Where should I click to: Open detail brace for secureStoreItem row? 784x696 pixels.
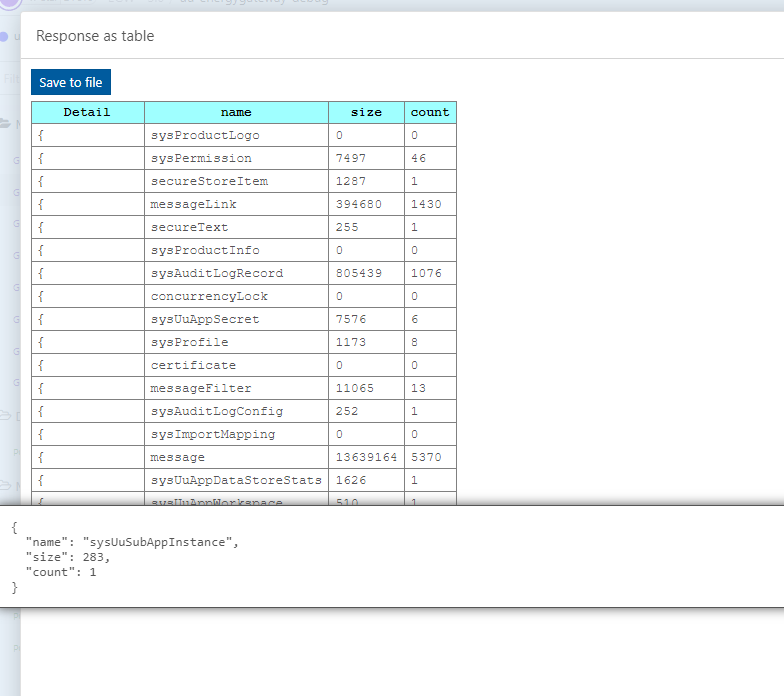click(41, 181)
